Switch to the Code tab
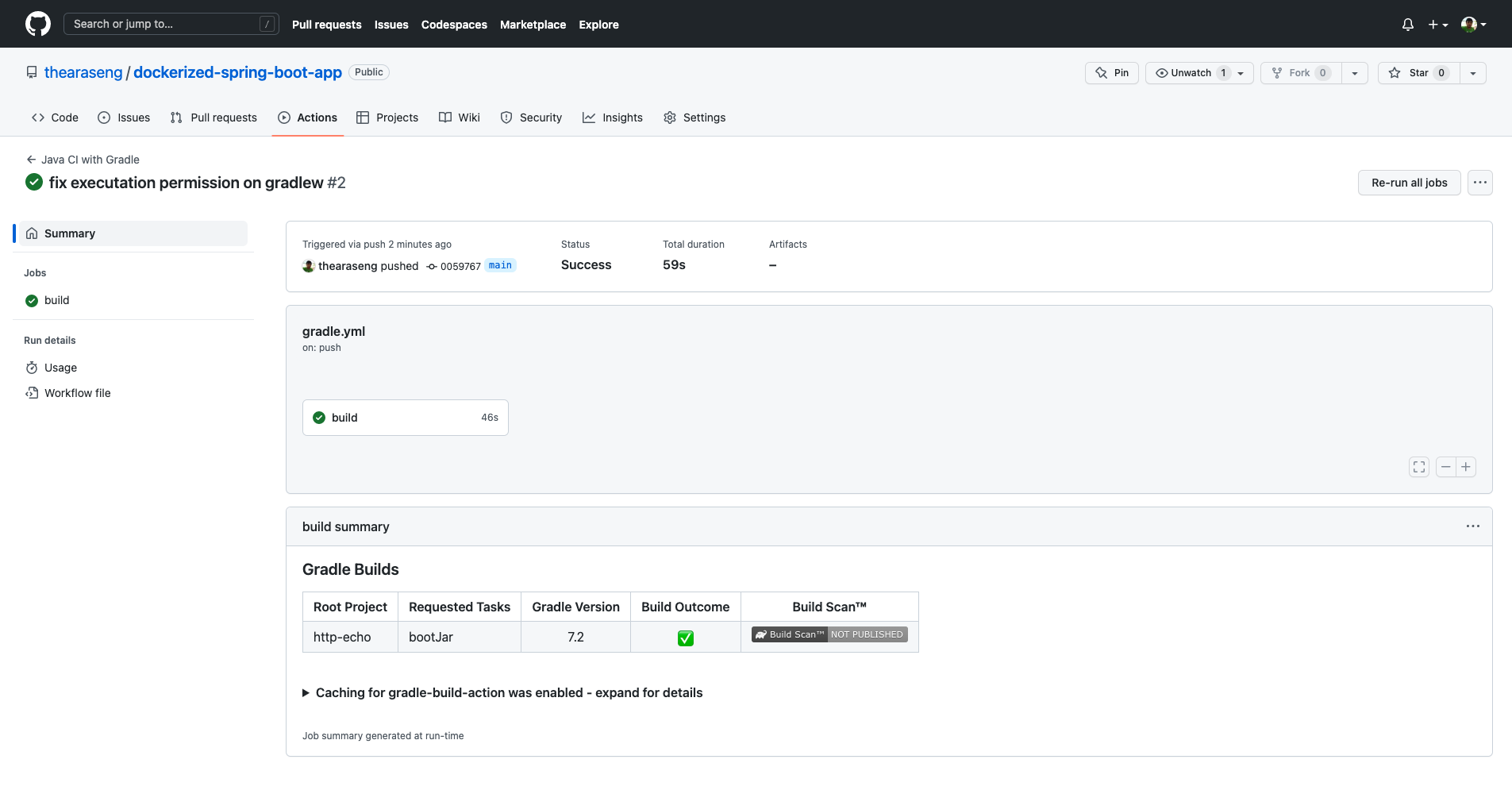The image size is (1512, 794). (55, 118)
